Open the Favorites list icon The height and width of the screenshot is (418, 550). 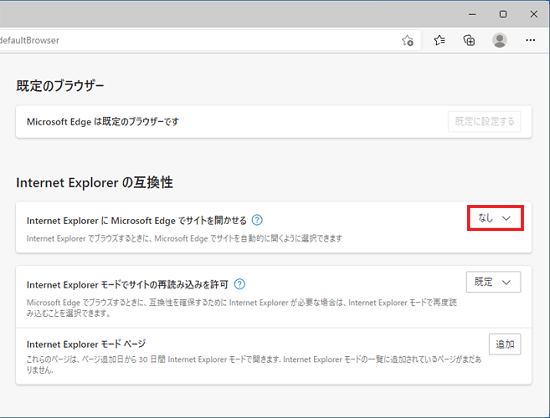click(440, 41)
